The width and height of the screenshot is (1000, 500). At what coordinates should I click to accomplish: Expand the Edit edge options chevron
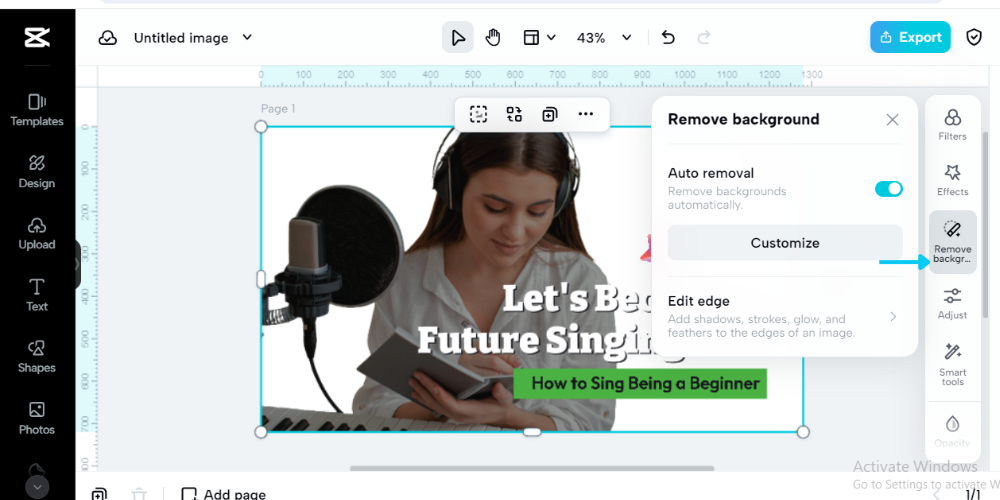pos(893,316)
